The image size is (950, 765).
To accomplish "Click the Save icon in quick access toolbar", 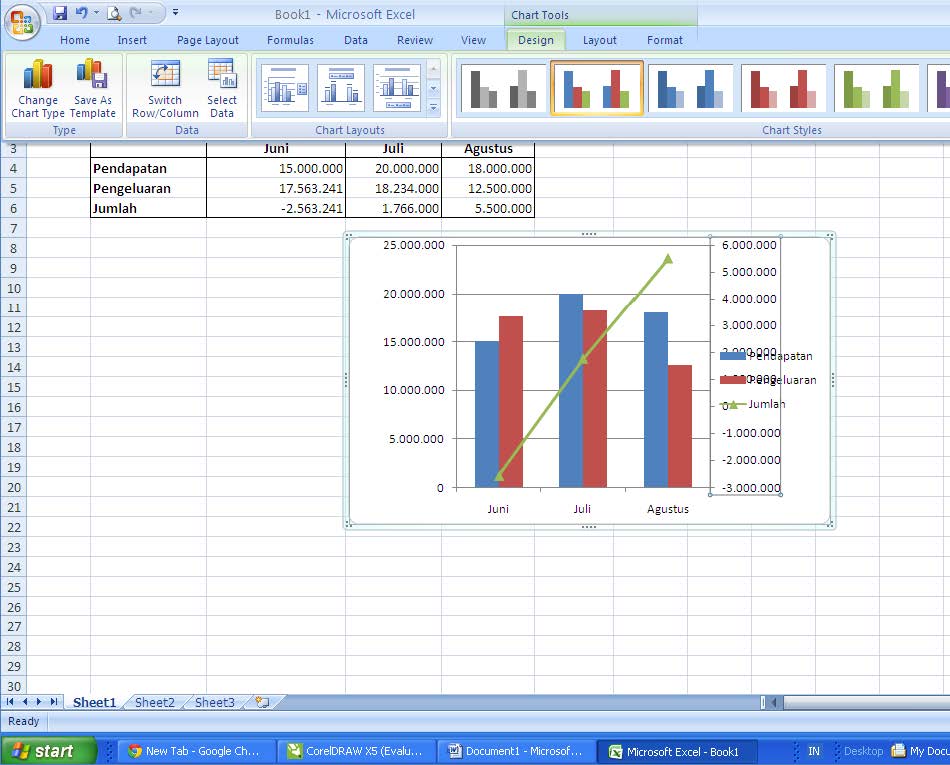I will 59,13.
